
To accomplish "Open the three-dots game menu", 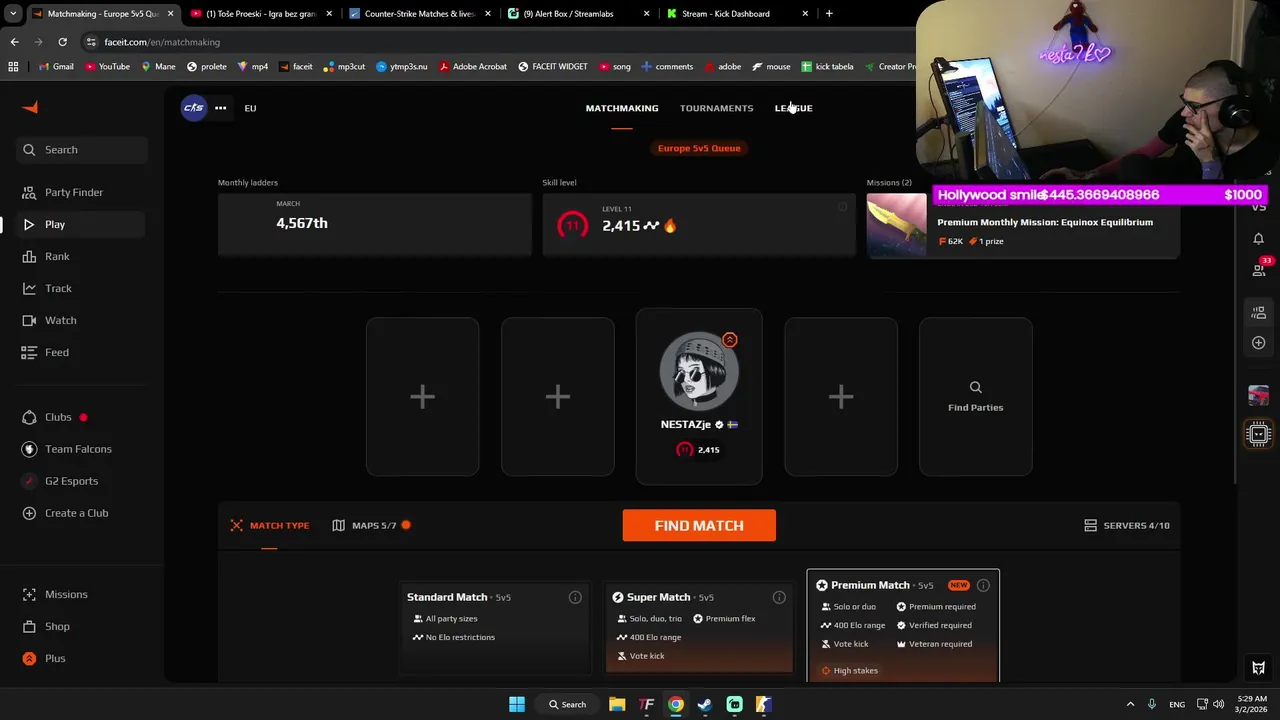I will click(220, 108).
